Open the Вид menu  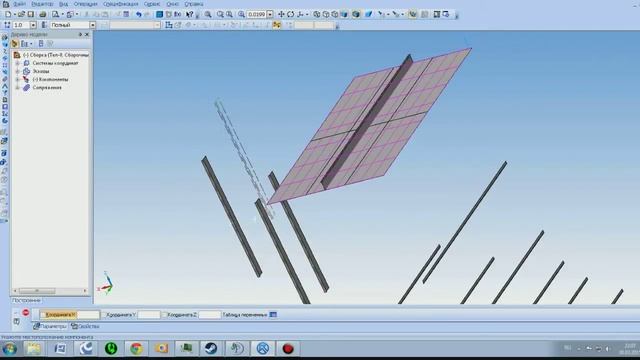click(x=63, y=4)
